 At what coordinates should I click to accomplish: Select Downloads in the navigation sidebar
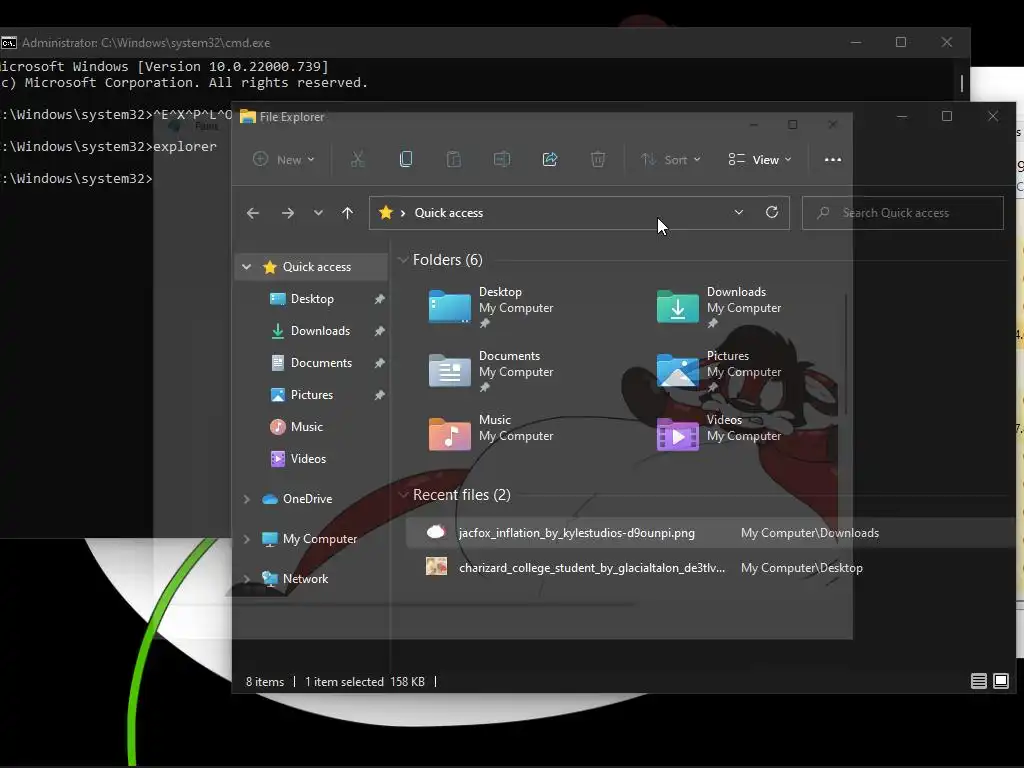pos(320,331)
